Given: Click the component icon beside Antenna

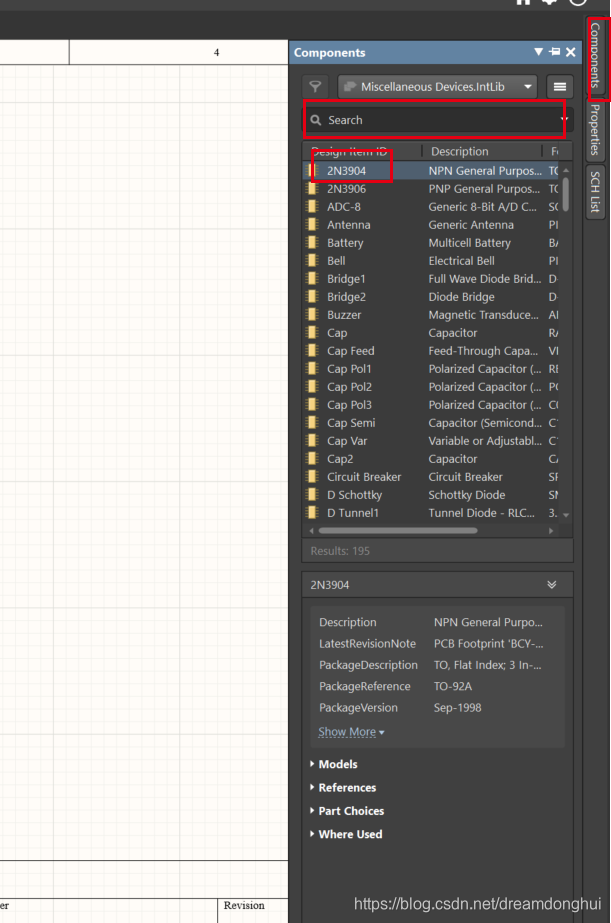Looking at the screenshot, I should click(x=312, y=225).
